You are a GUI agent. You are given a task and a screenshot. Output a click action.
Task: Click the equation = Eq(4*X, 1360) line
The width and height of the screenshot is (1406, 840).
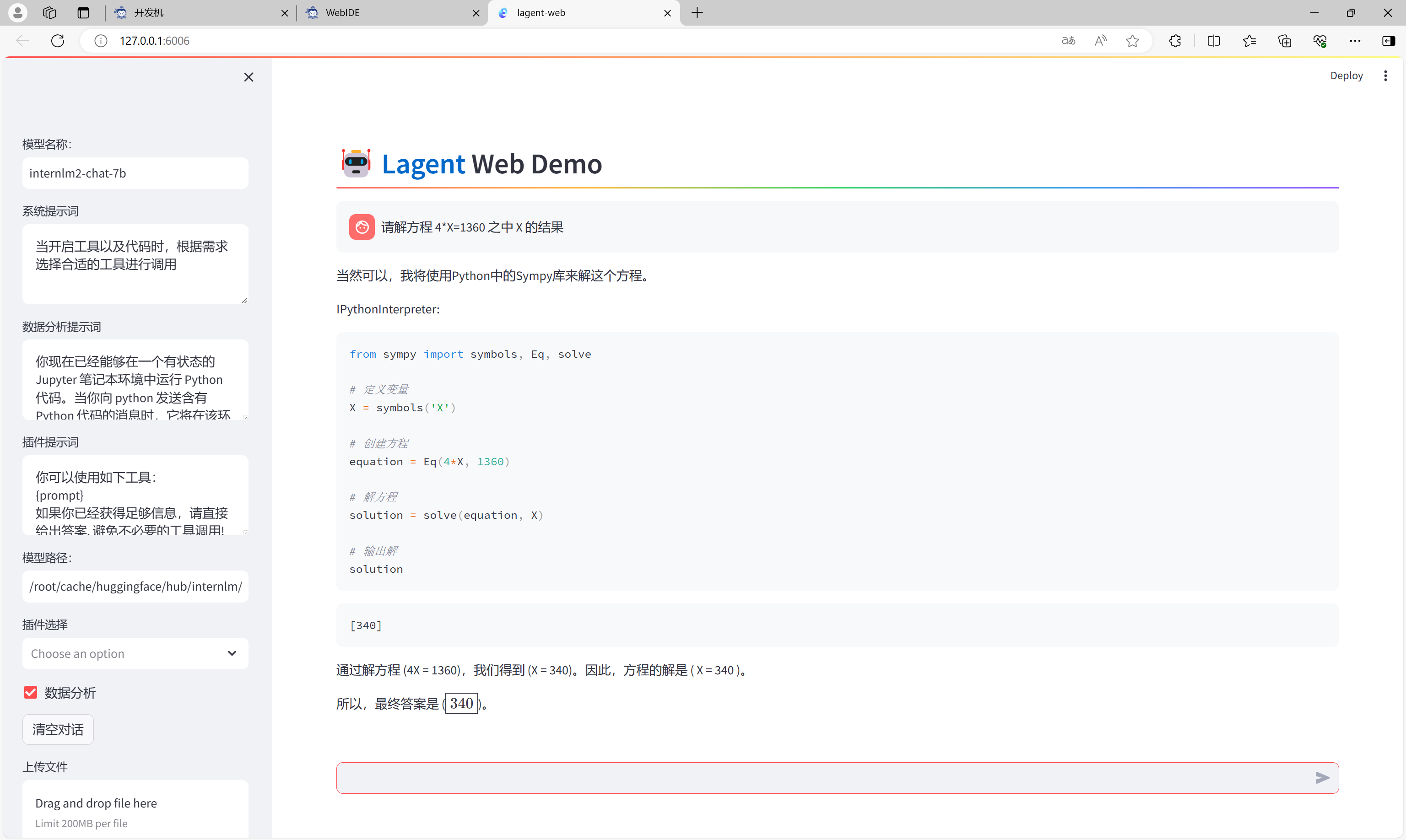pos(429,462)
